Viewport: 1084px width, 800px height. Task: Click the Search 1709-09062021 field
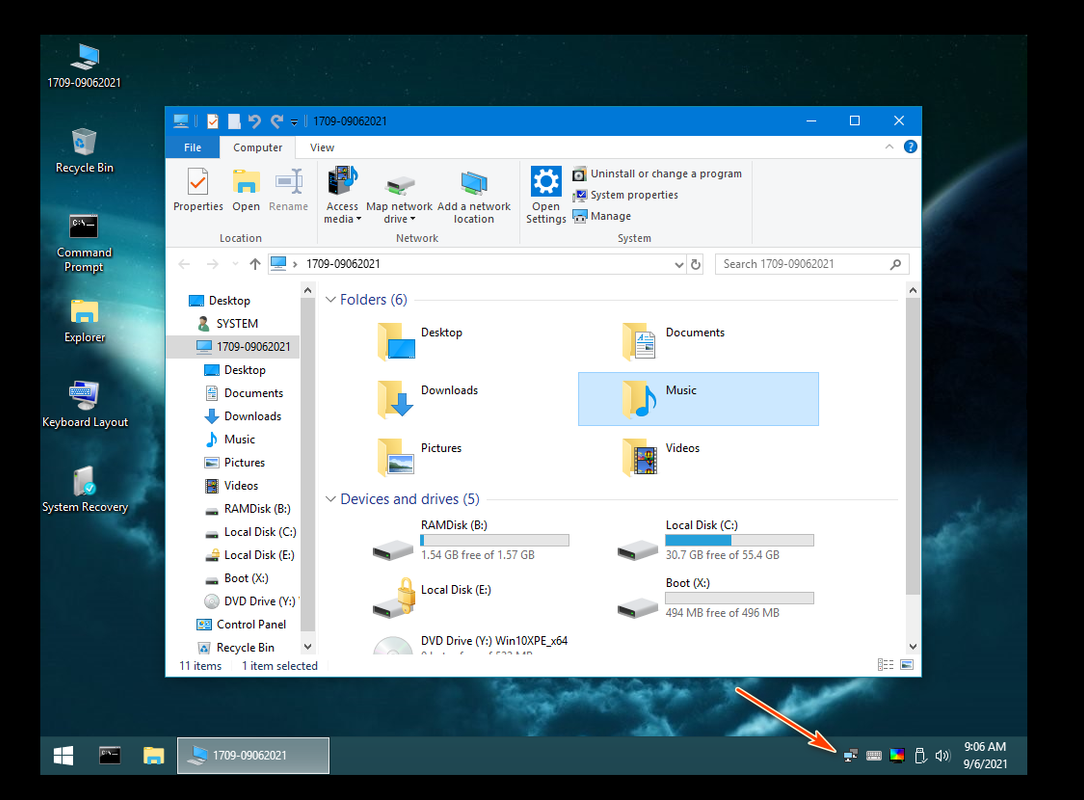[812, 264]
